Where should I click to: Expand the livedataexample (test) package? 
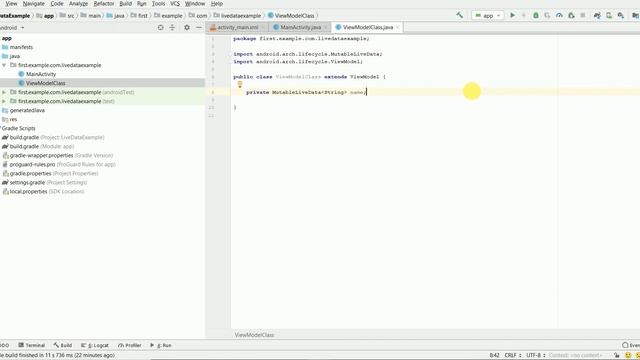4,101
